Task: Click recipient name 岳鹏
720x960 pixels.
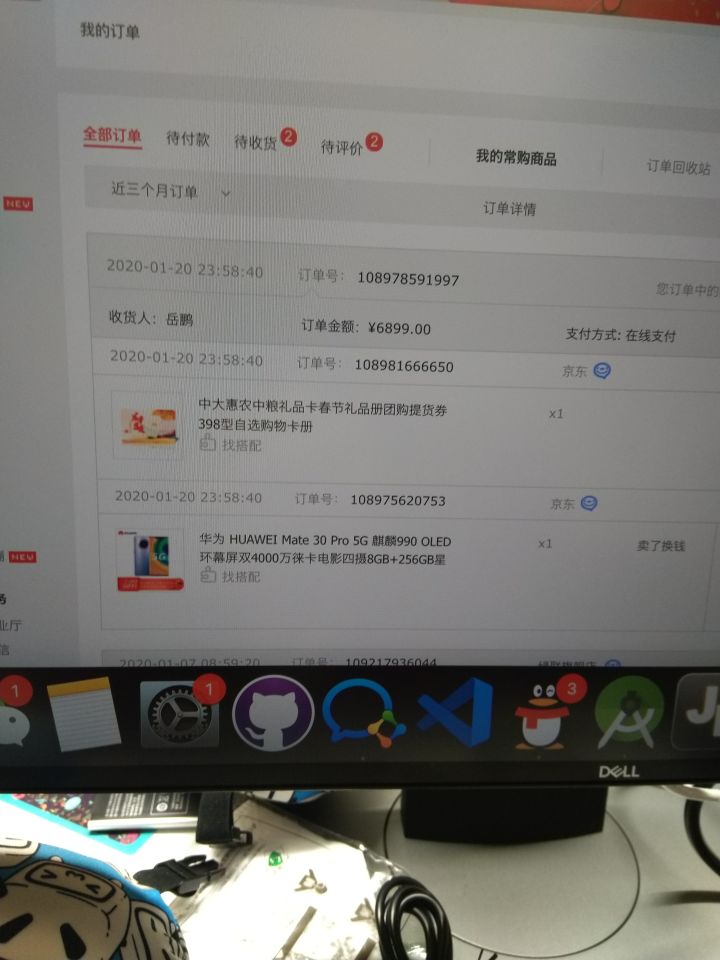Action: tap(179, 319)
